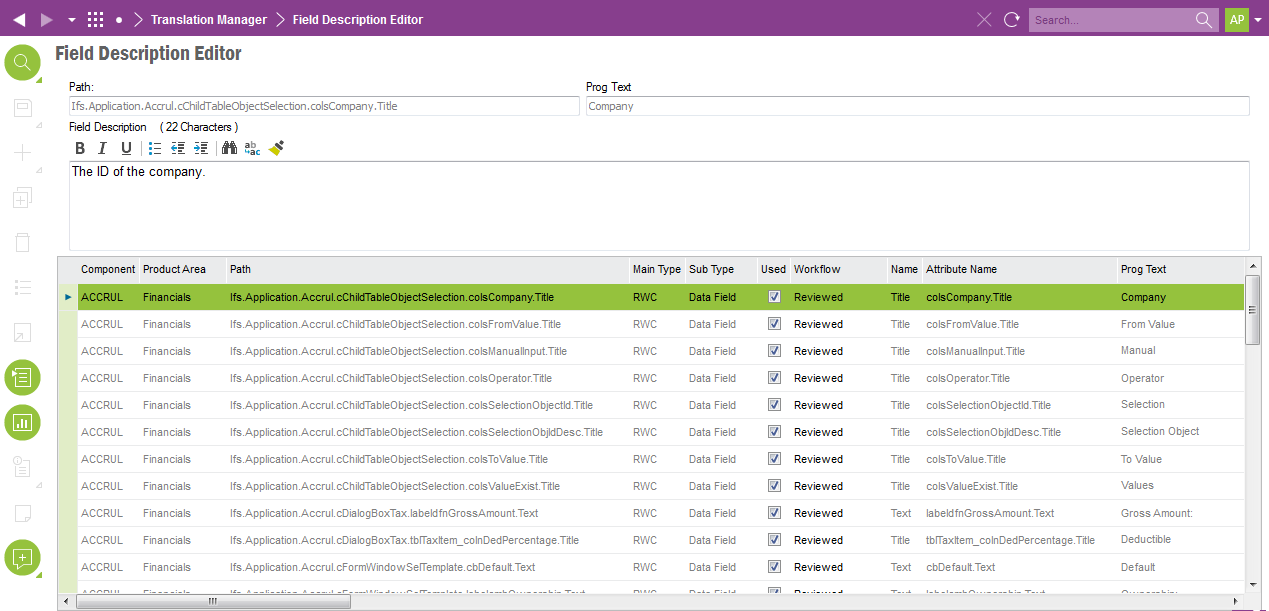Toggle Used checkbox on colsOperator.Title row
1269x611 pixels.
click(x=774, y=378)
